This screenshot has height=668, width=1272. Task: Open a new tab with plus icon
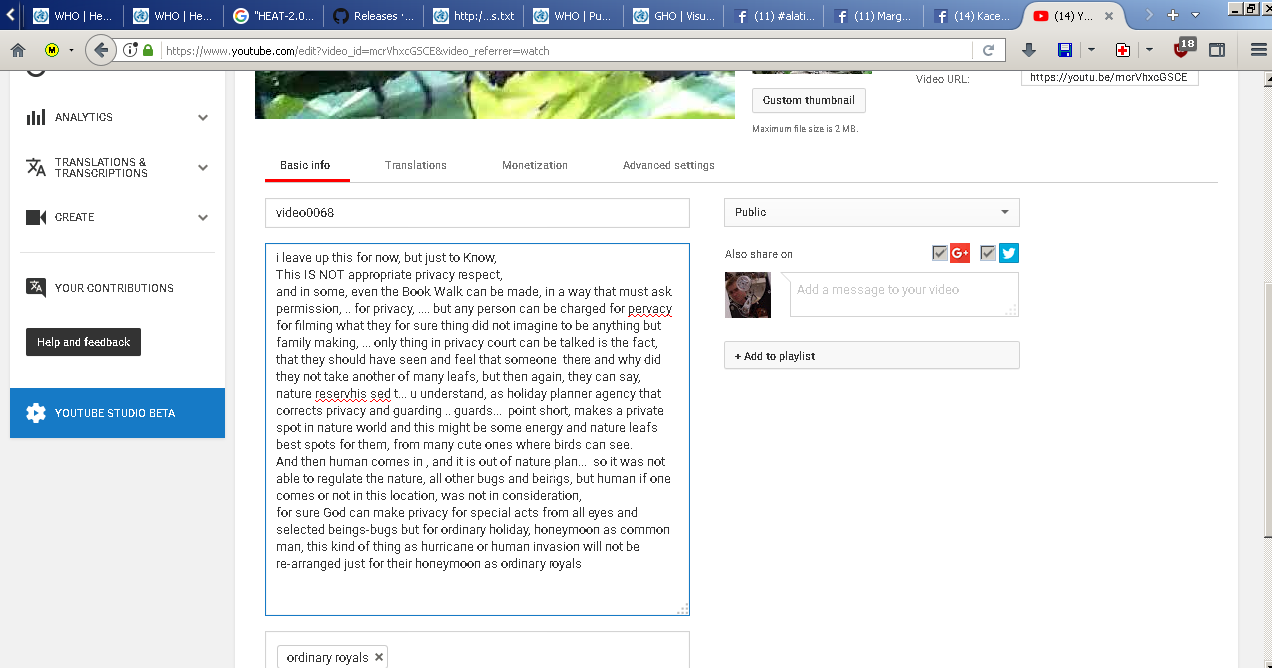(1173, 15)
